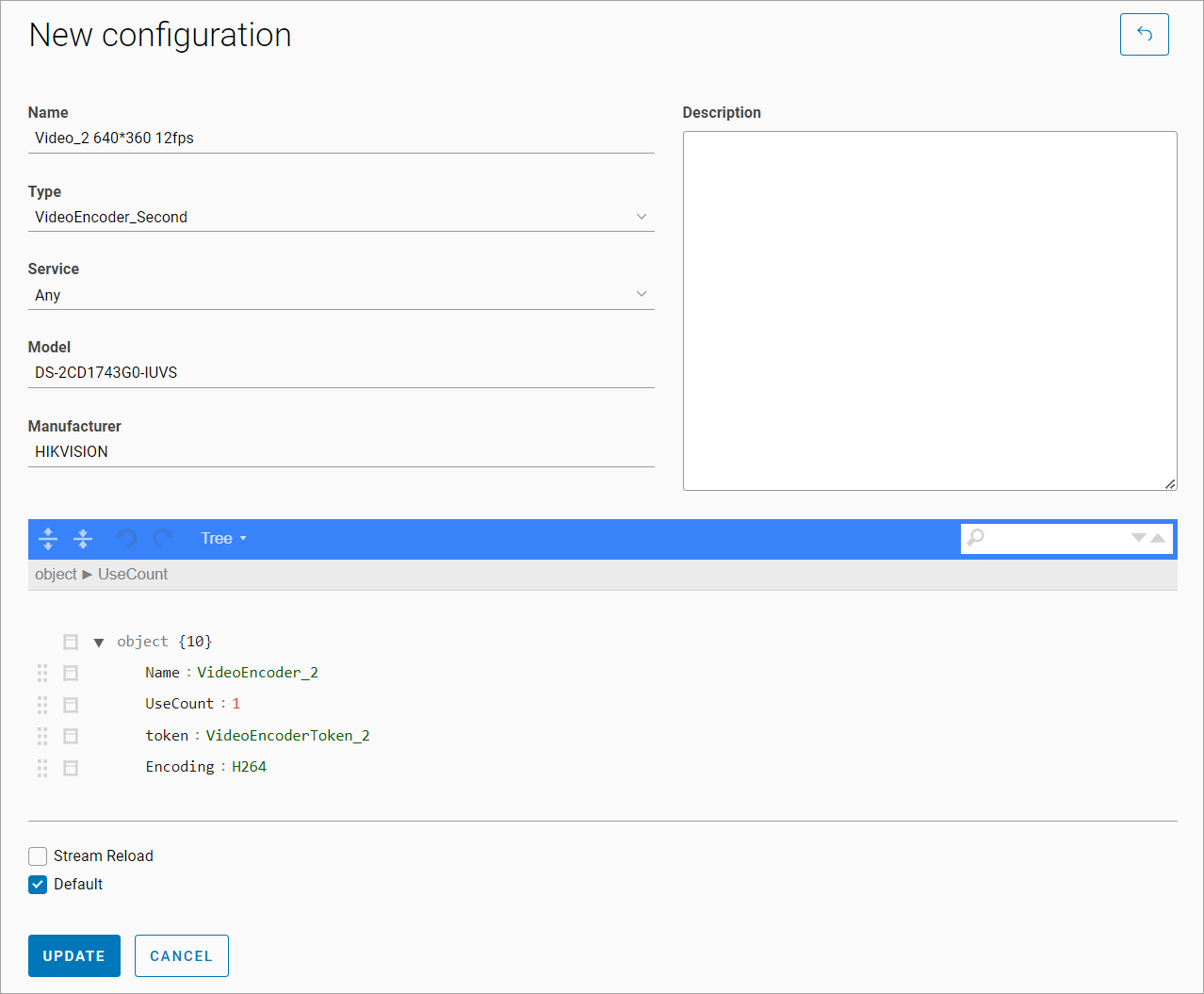Click drag handle beside Encoding field

42,768
